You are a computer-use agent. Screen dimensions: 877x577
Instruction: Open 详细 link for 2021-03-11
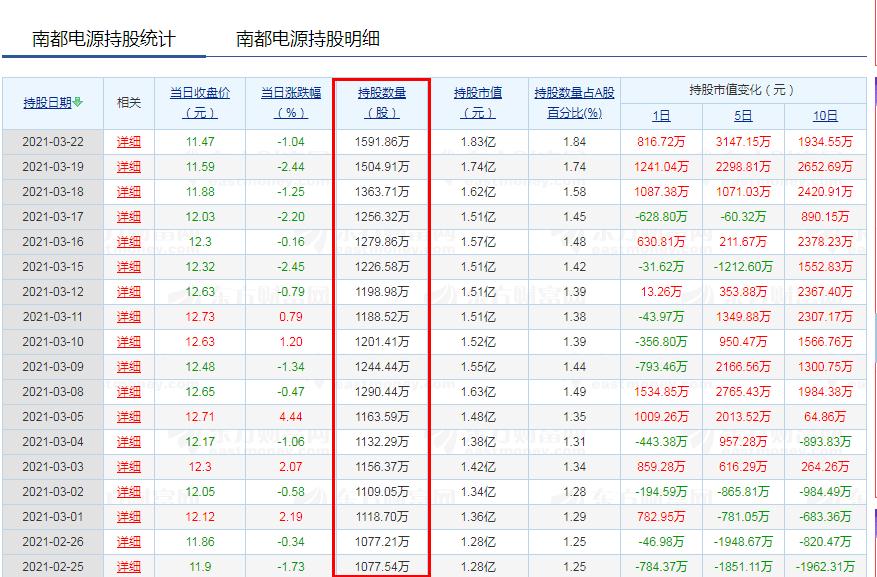[x=129, y=317]
